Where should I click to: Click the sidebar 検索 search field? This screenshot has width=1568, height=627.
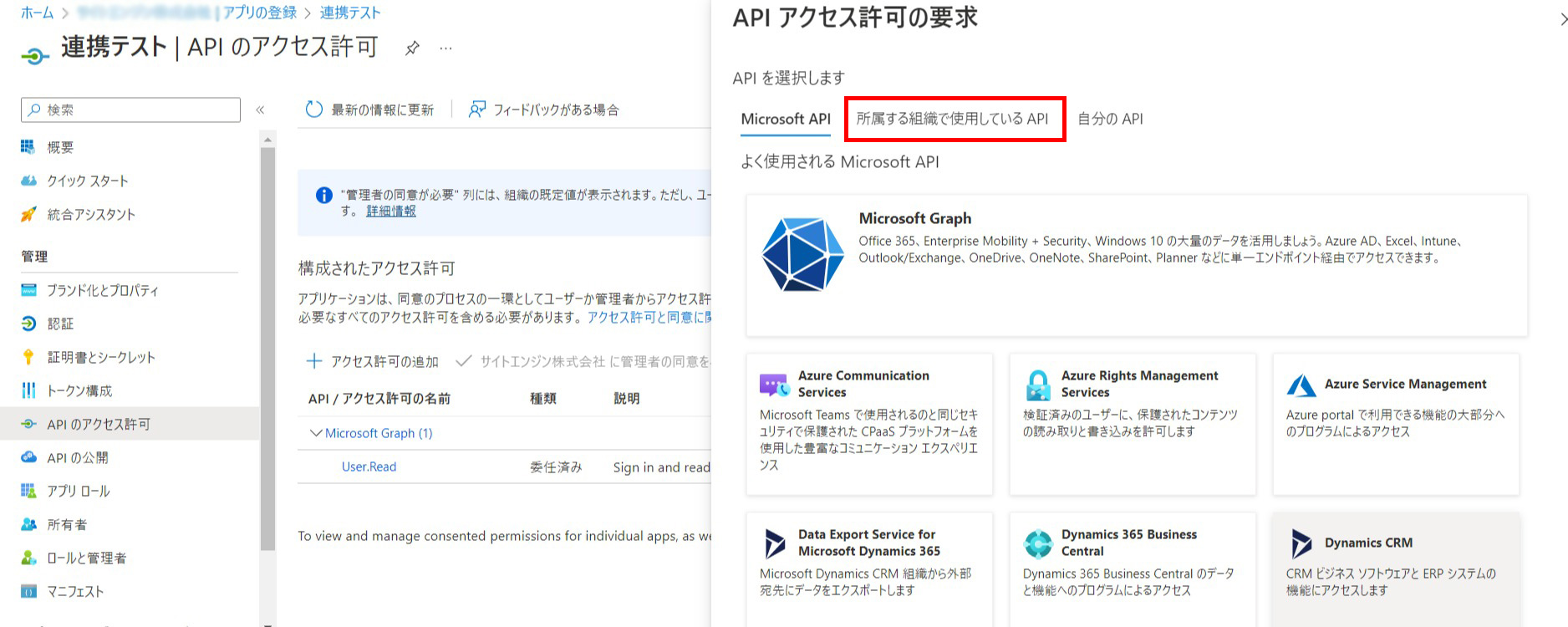pyautogui.click(x=130, y=110)
